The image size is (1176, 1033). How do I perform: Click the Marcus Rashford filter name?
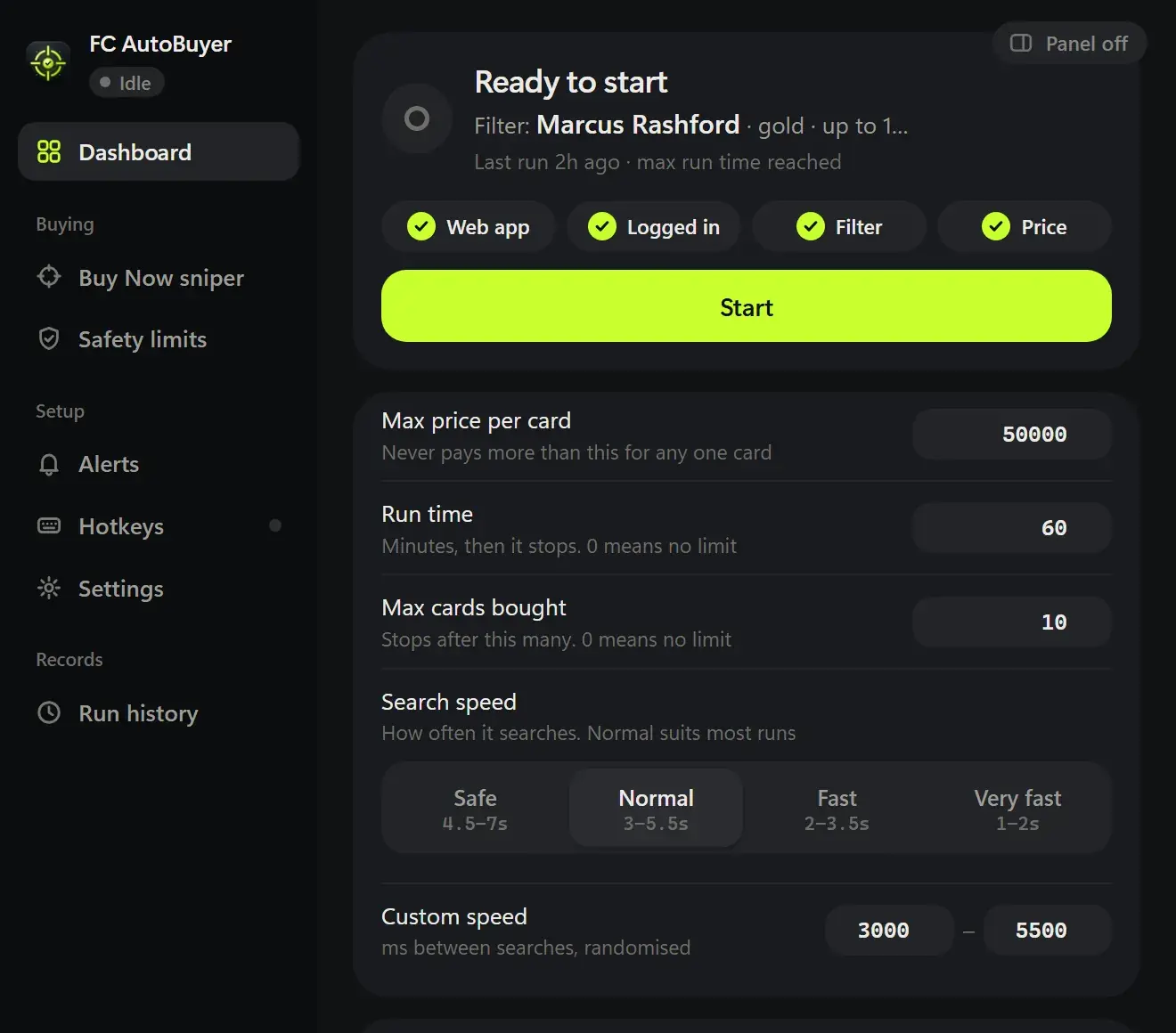pyautogui.click(x=638, y=125)
